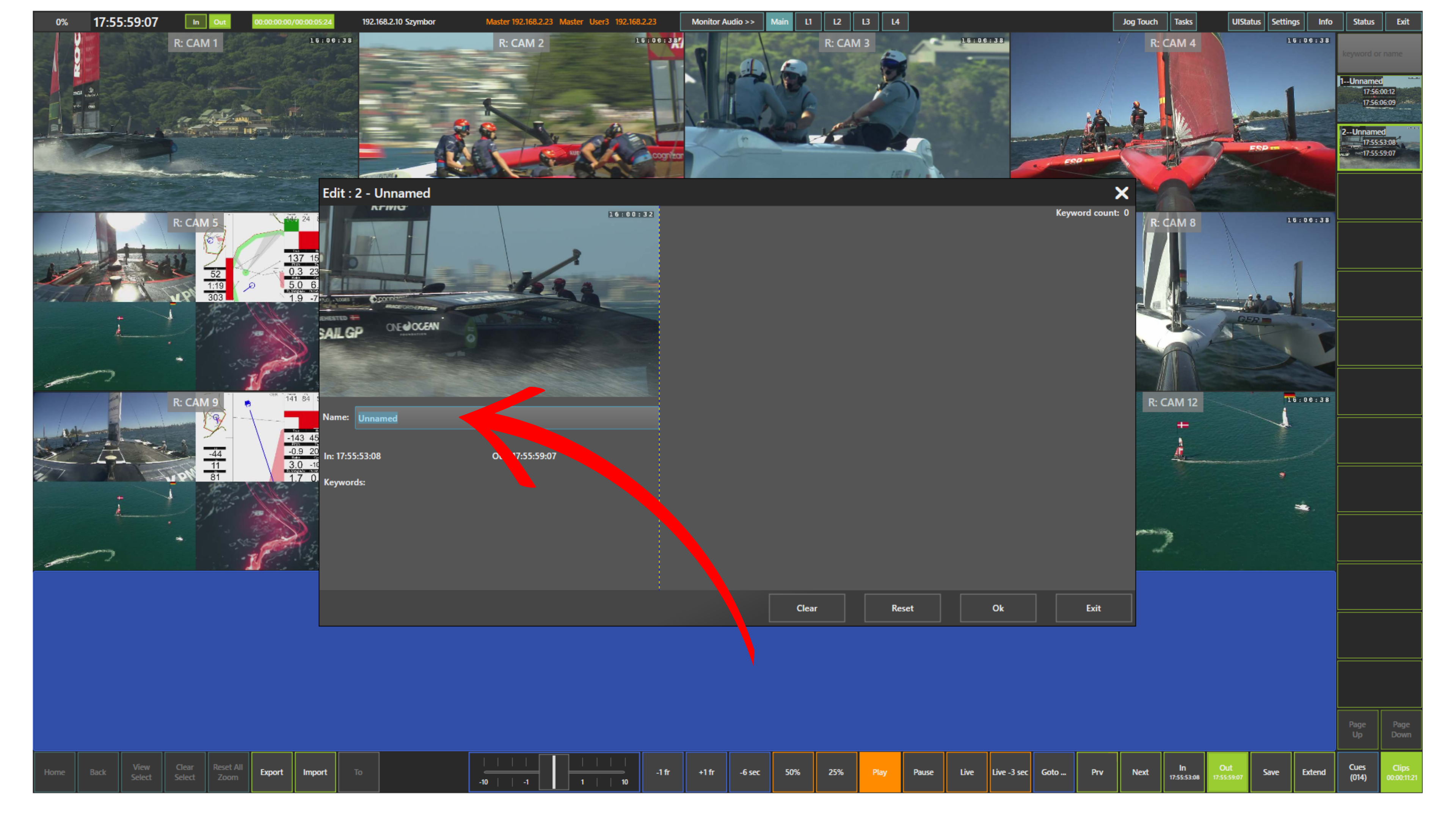The image size is (1456, 819).
Task: Set In point button showing 17:55:53:08
Action: (x=1183, y=772)
